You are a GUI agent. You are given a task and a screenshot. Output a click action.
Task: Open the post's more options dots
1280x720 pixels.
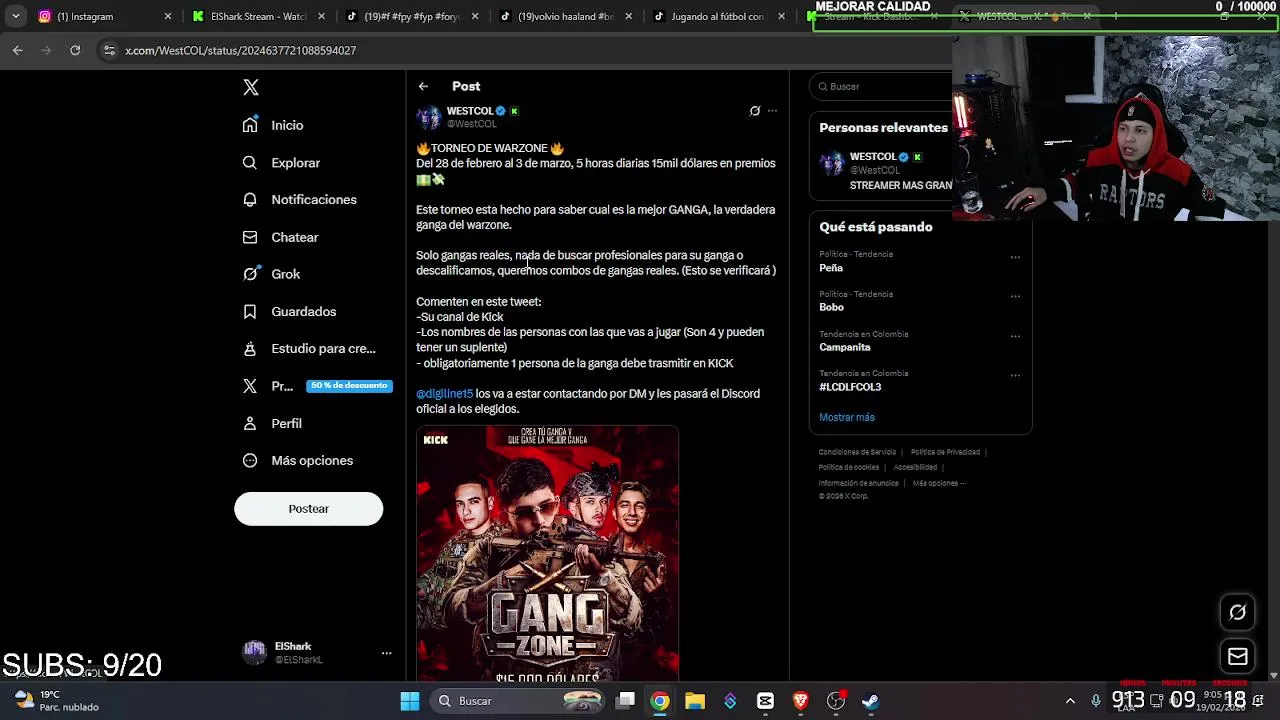pyautogui.click(x=772, y=111)
